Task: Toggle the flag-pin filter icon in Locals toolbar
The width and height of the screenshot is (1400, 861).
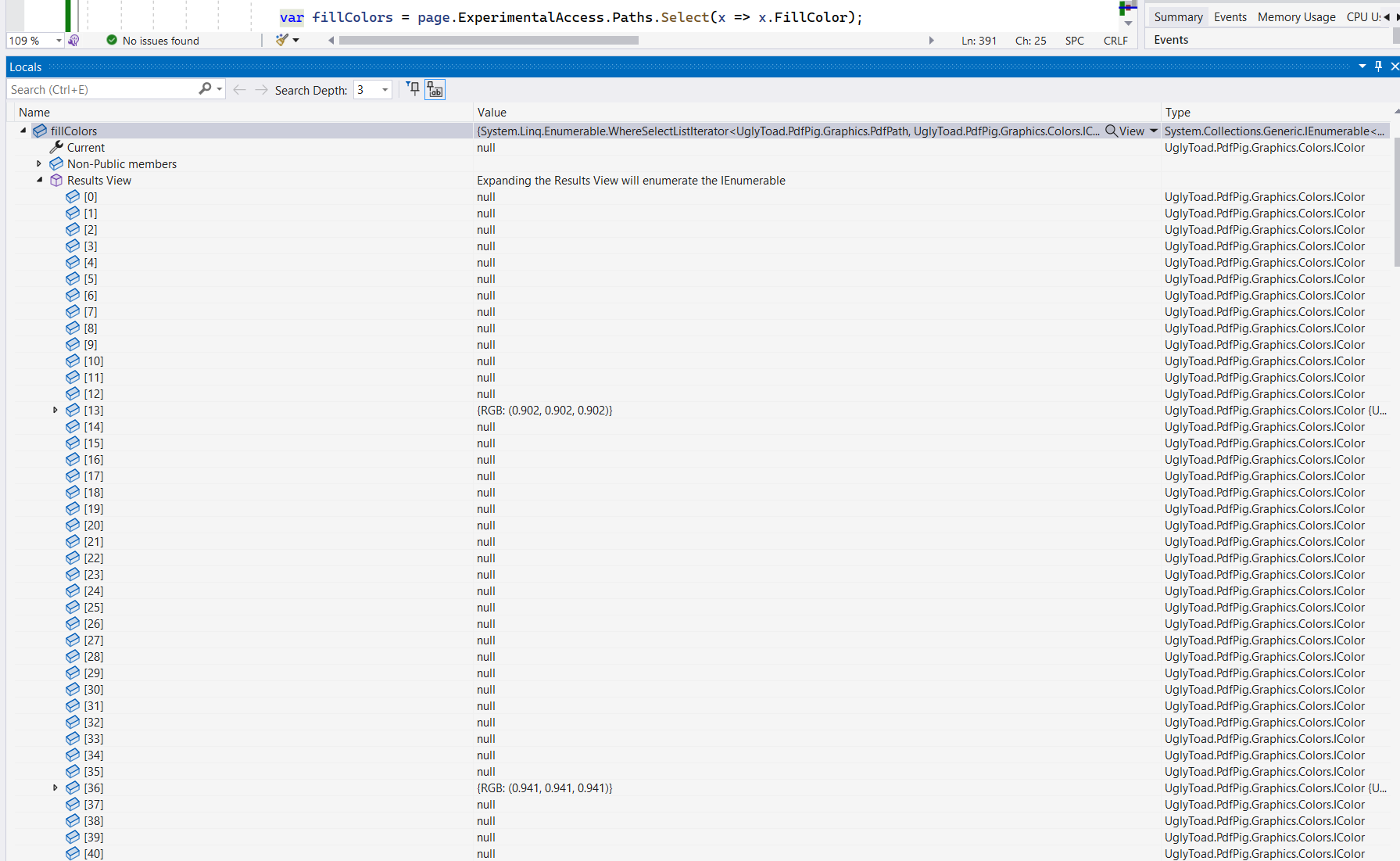Action: pyautogui.click(x=412, y=89)
